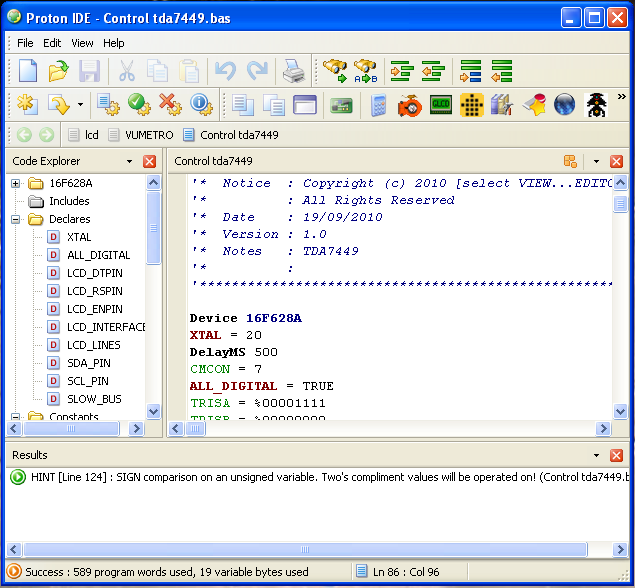Open the Results panel dropdown arrow
The height and width of the screenshot is (588, 635).
pos(596,455)
